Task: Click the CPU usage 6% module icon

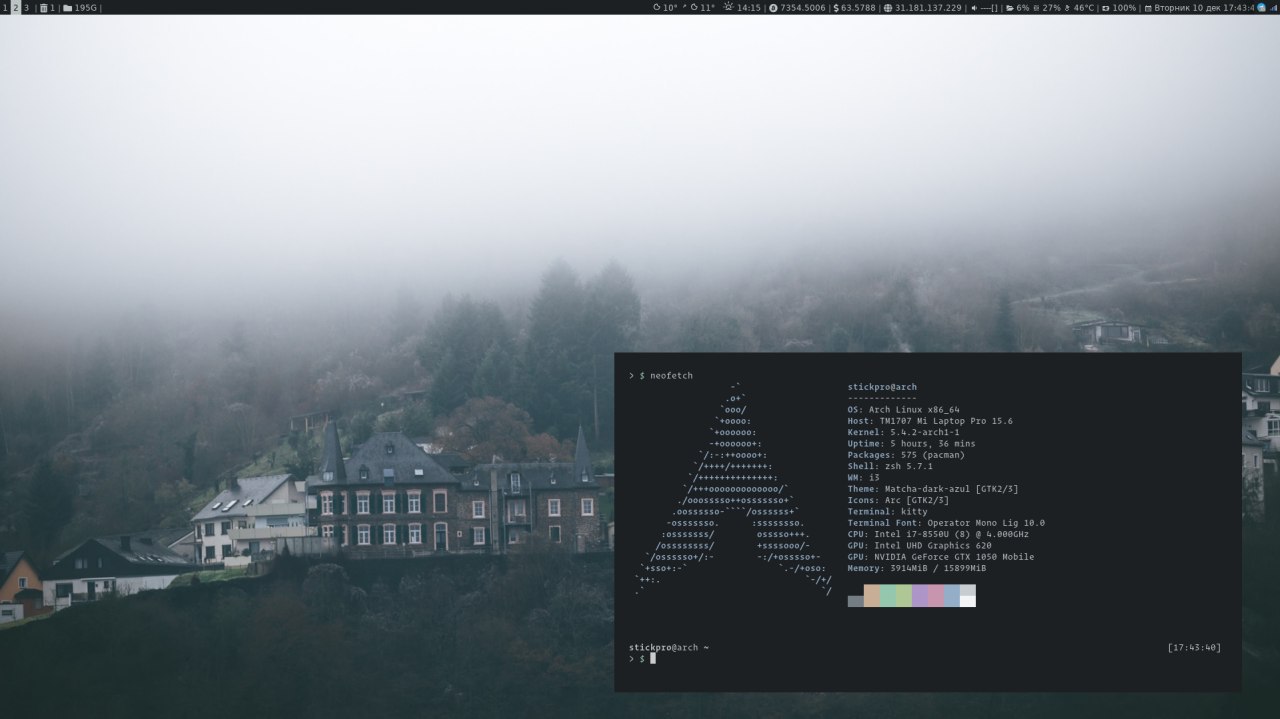Action: pos(1010,7)
